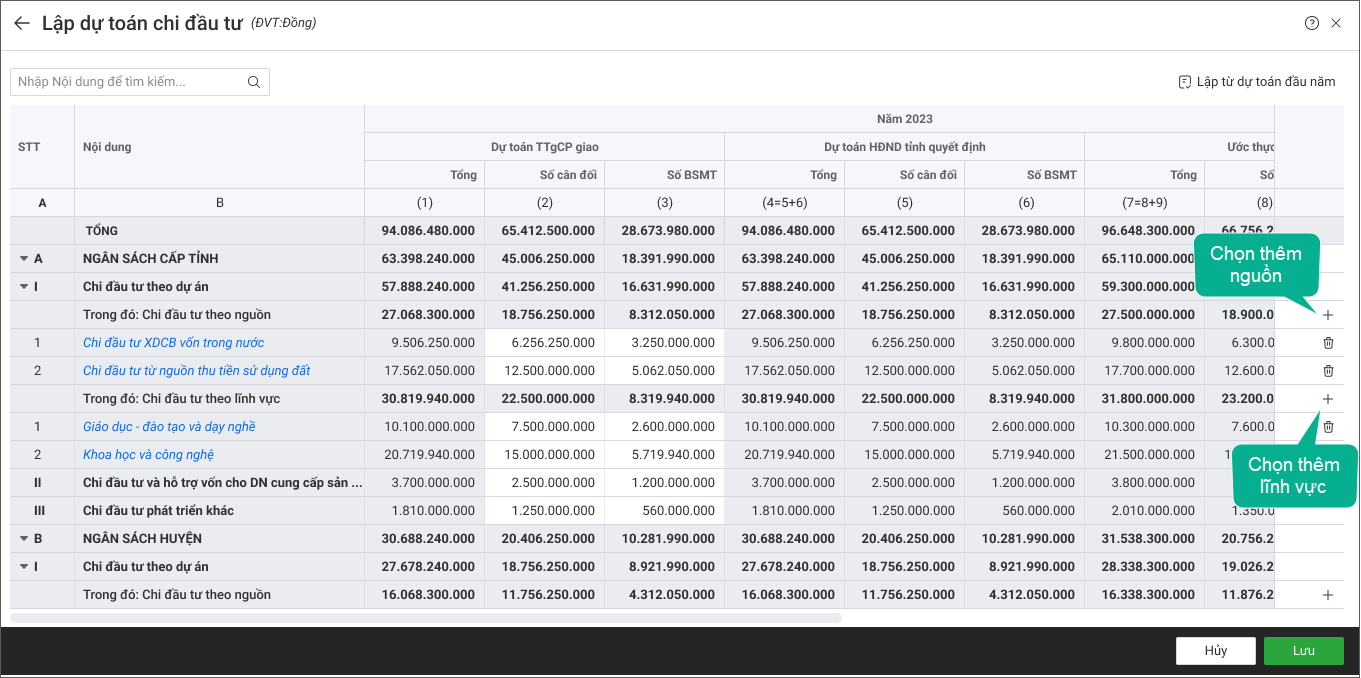The height and width of the screenshot is (678, 1361).
Task: Open the Khoa học và công nghệ link
Action: pos(148,455)
